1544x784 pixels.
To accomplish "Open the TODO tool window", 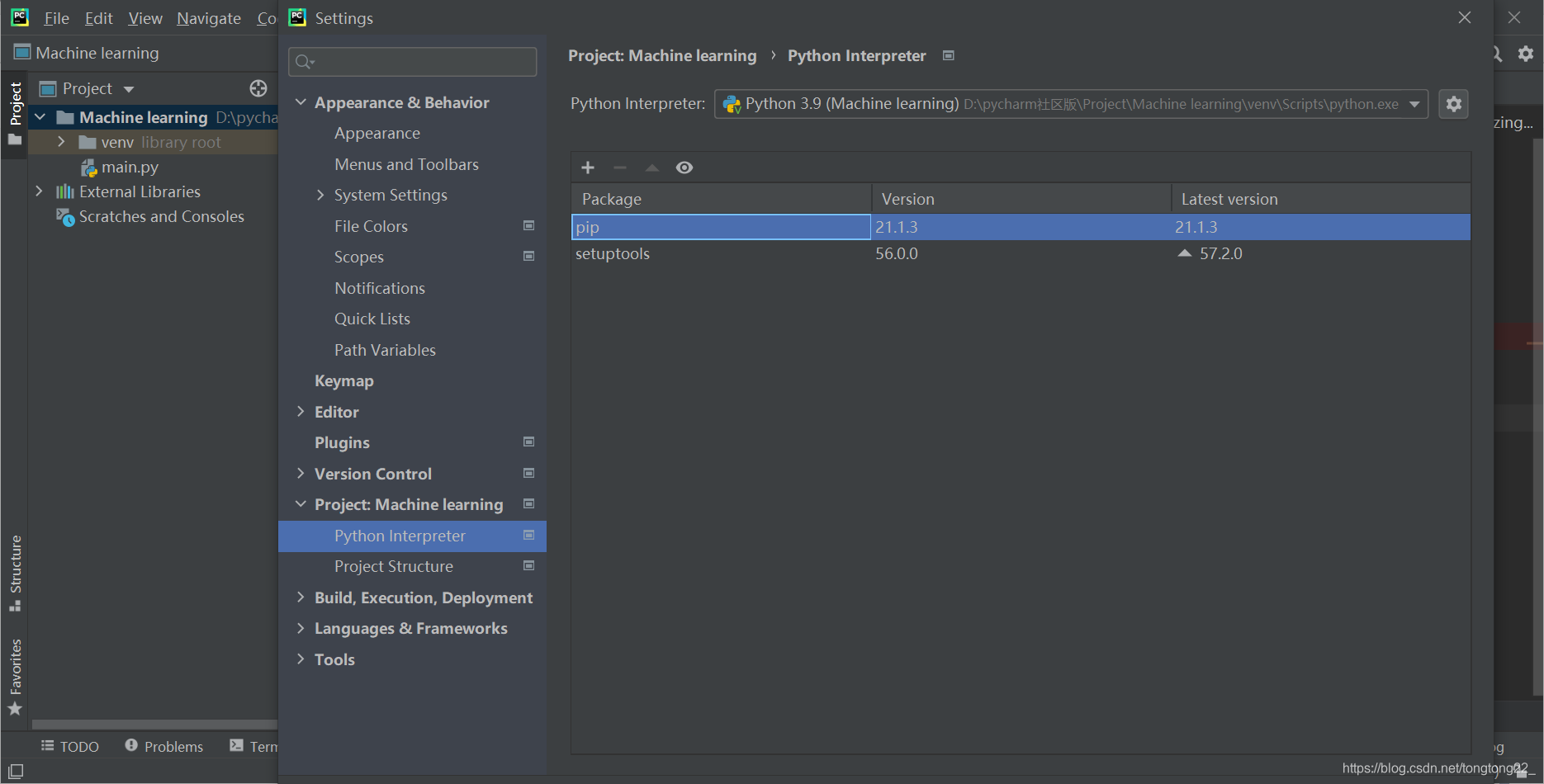I will [x=70, y=746].
